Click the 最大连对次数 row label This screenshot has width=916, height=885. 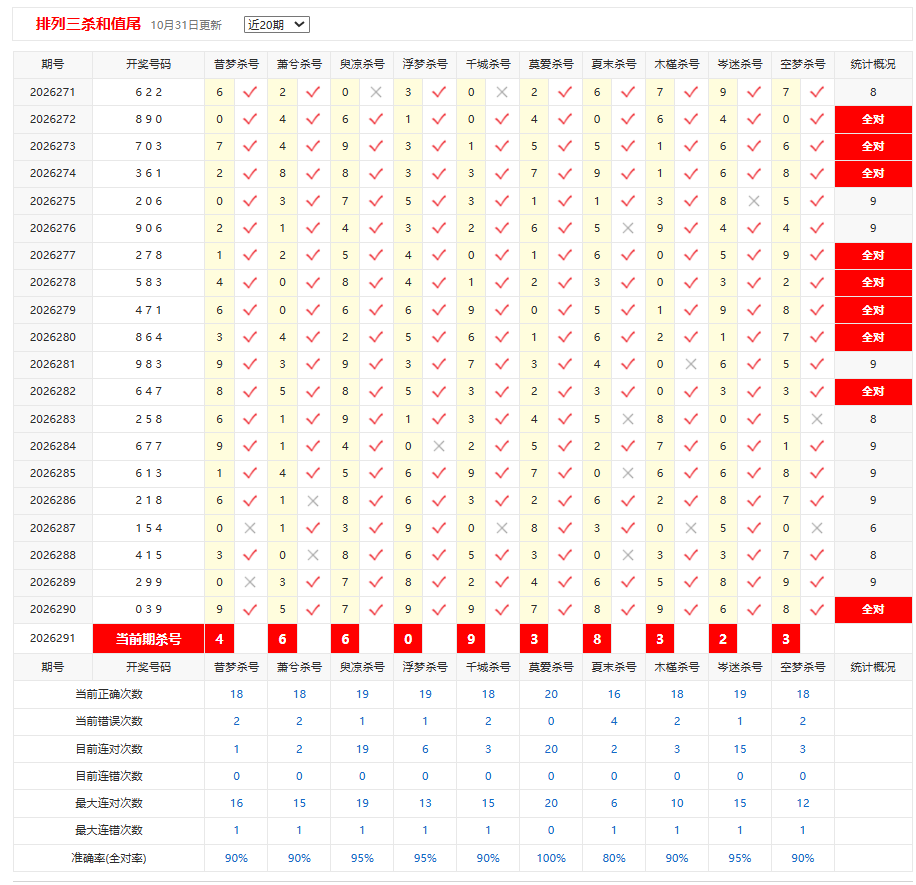(109, 803)
